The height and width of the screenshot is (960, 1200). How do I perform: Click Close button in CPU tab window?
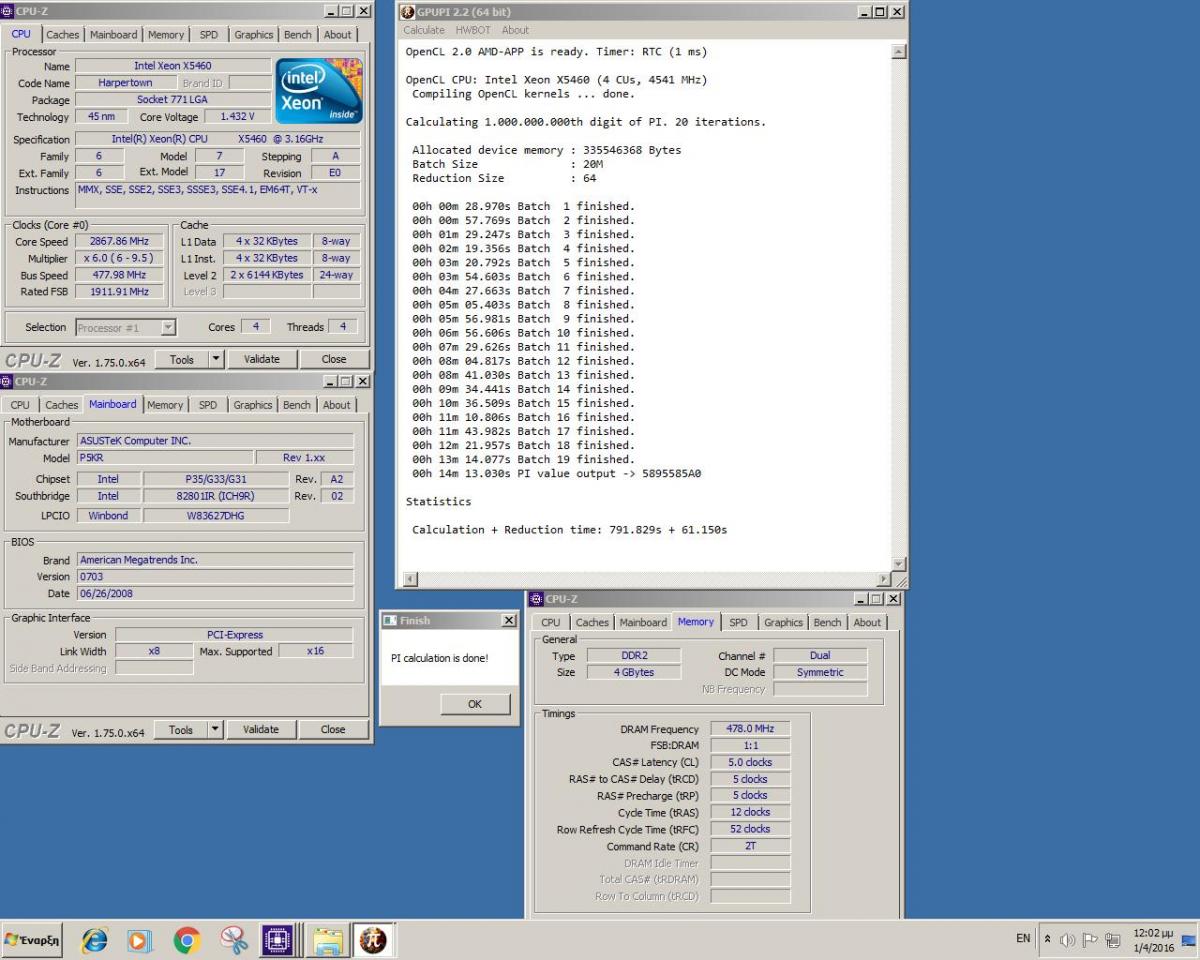coord(334,359)
